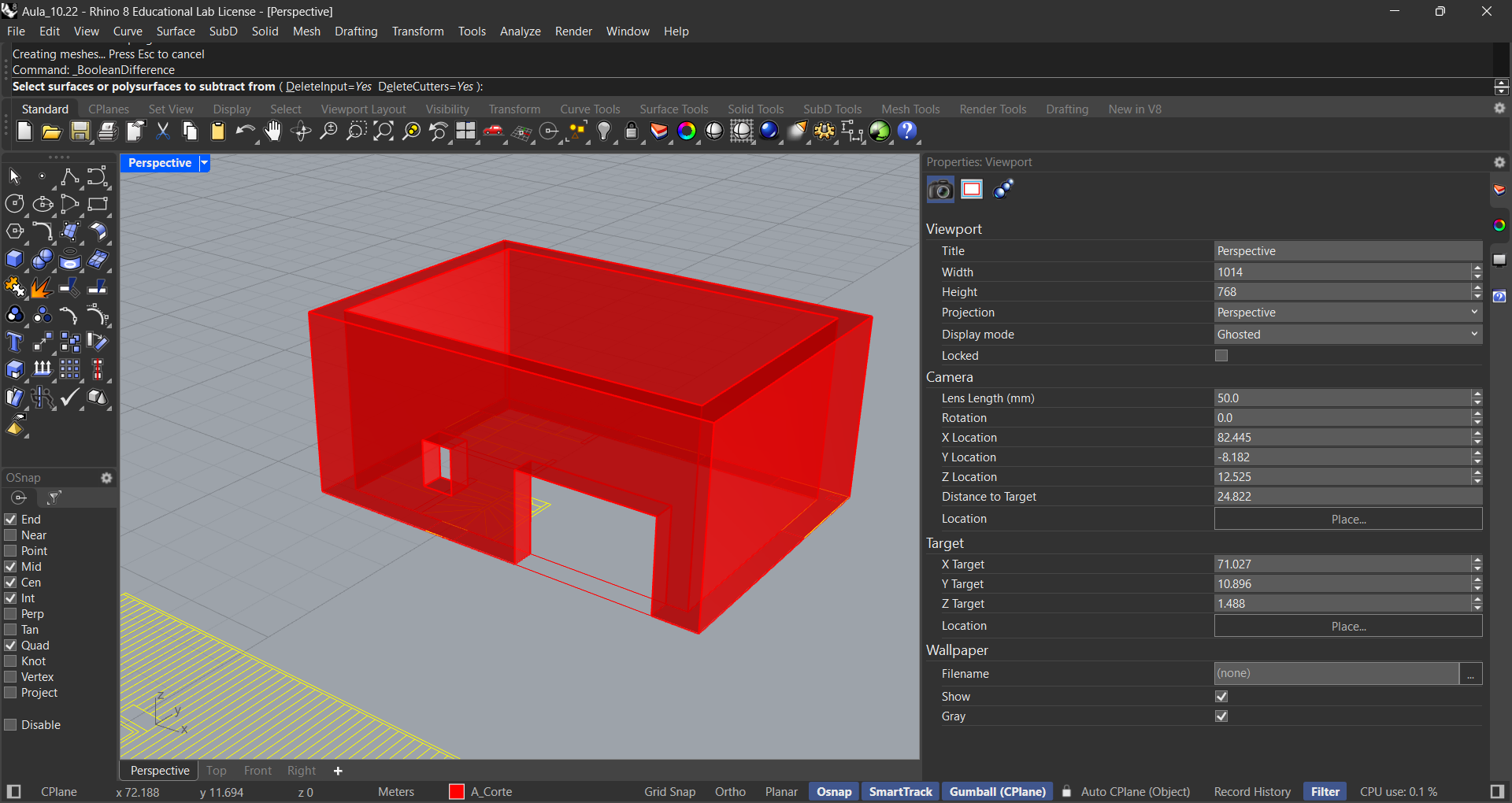Click the red A_Corte layer color swatch

(x=457, y=792)
